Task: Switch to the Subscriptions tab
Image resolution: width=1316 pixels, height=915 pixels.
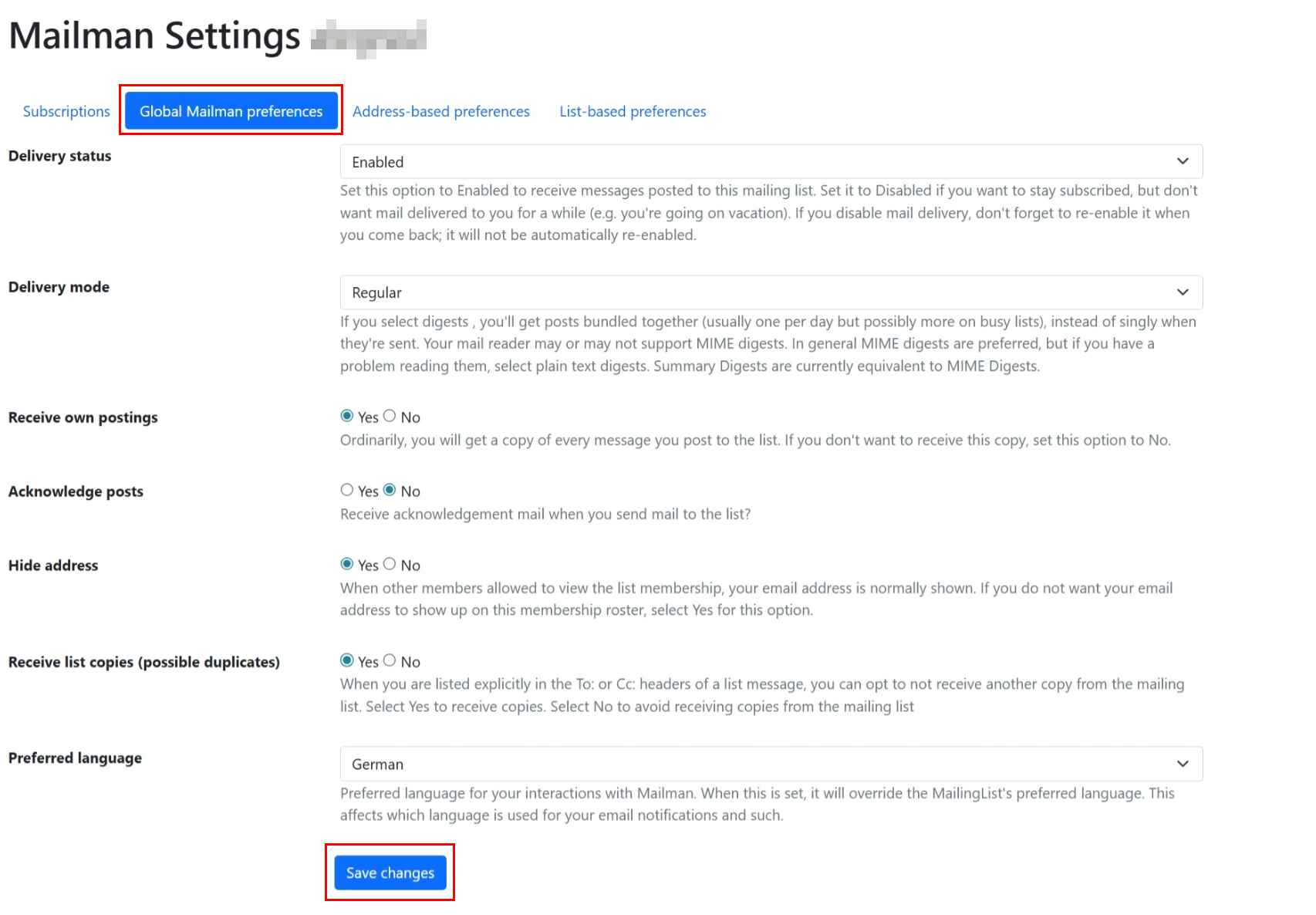Action: [66, 111]
